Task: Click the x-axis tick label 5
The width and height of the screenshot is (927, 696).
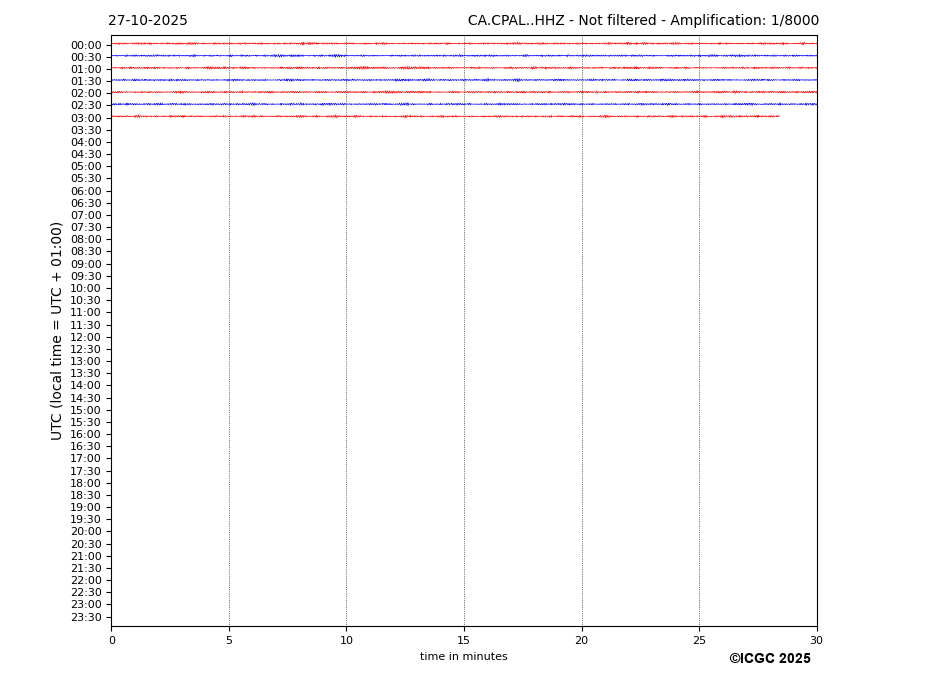Action: [229, 640]
